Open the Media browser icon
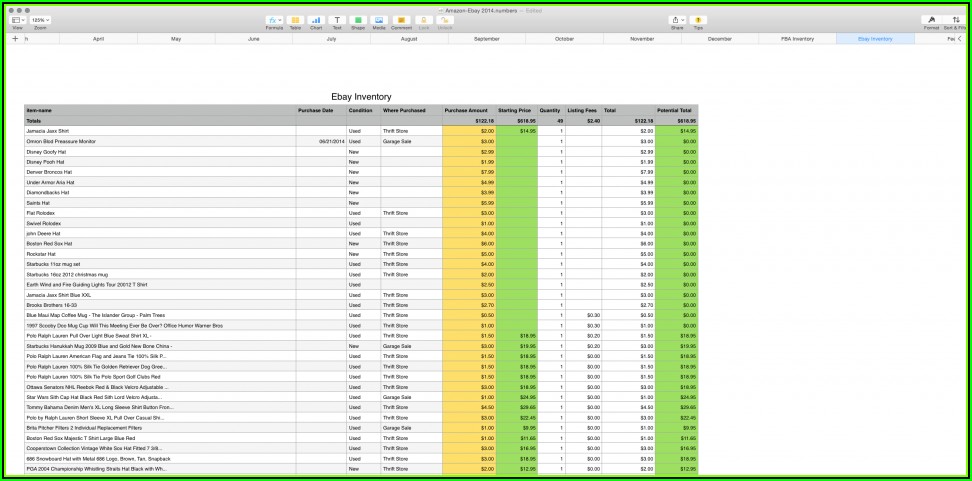Viewport: 972px width, 481px height. coord(379,20)
